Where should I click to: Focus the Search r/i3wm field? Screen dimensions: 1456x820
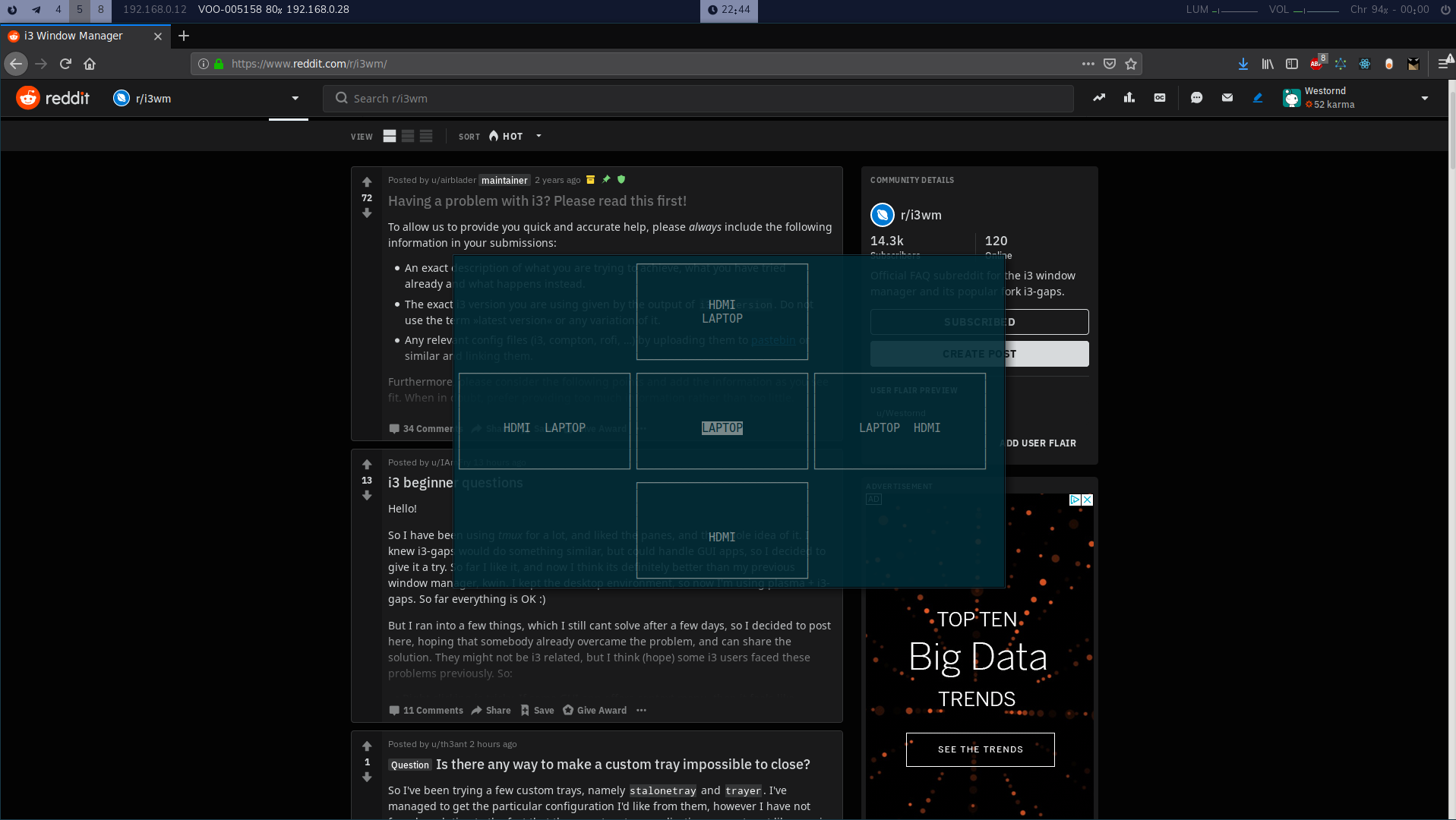(698, 99)
